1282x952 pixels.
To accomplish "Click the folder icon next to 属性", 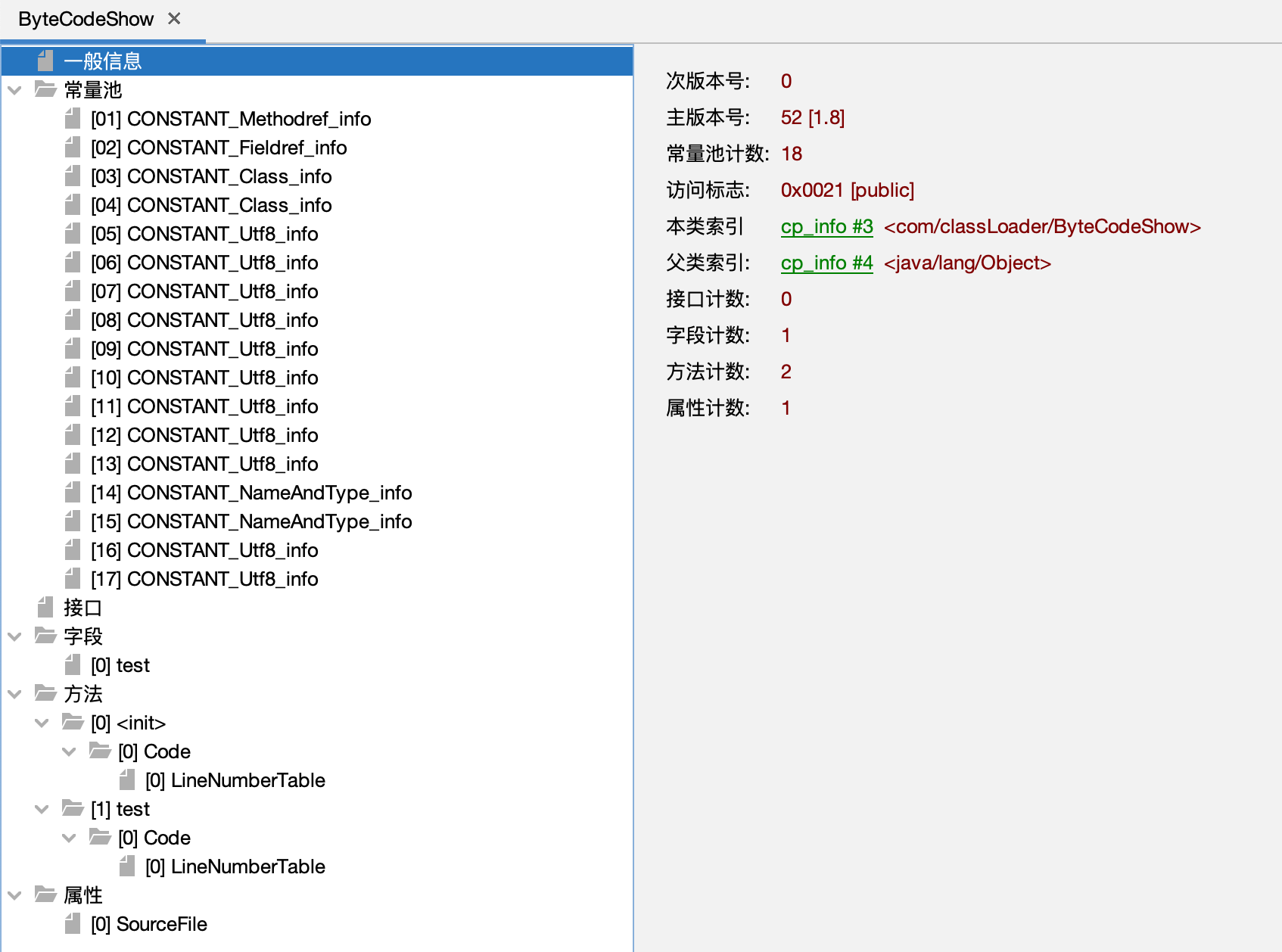I will [45, 895].
